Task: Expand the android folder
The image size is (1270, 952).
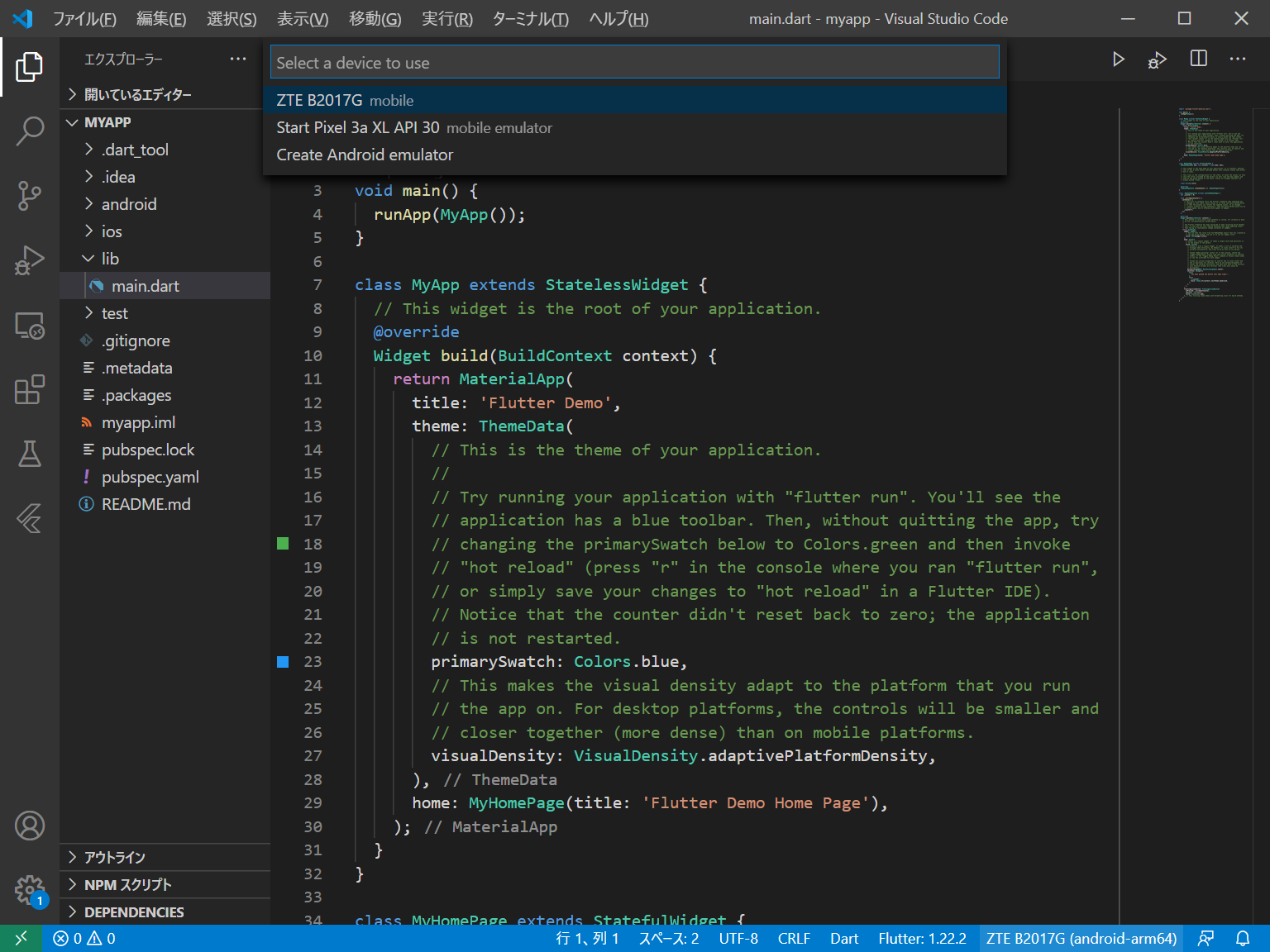Action: [x=130, y=203]
